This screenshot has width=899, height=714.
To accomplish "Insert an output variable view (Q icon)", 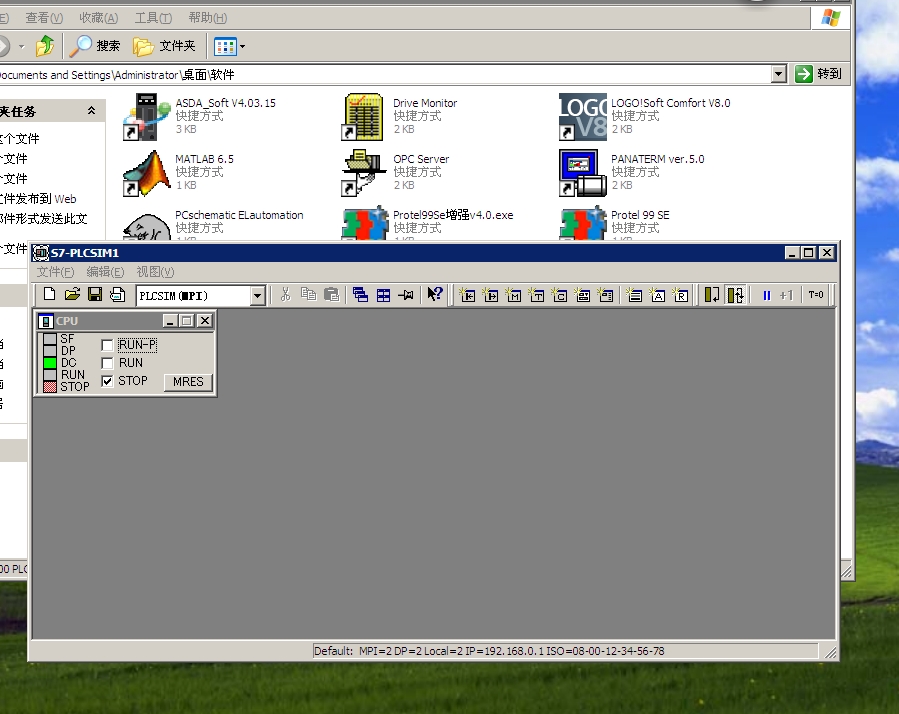I will [491, 295].
